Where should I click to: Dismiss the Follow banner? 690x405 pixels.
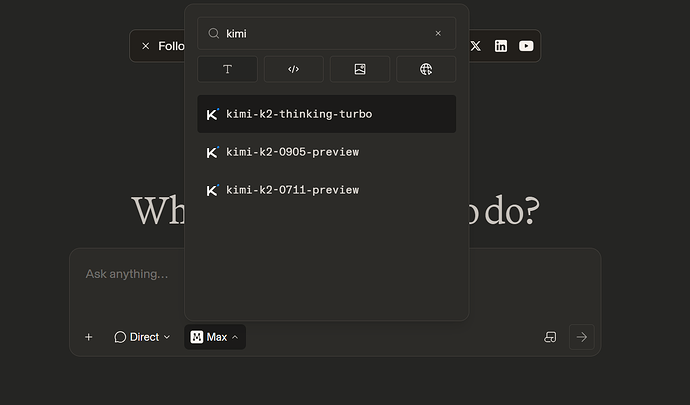pos(146,46)
